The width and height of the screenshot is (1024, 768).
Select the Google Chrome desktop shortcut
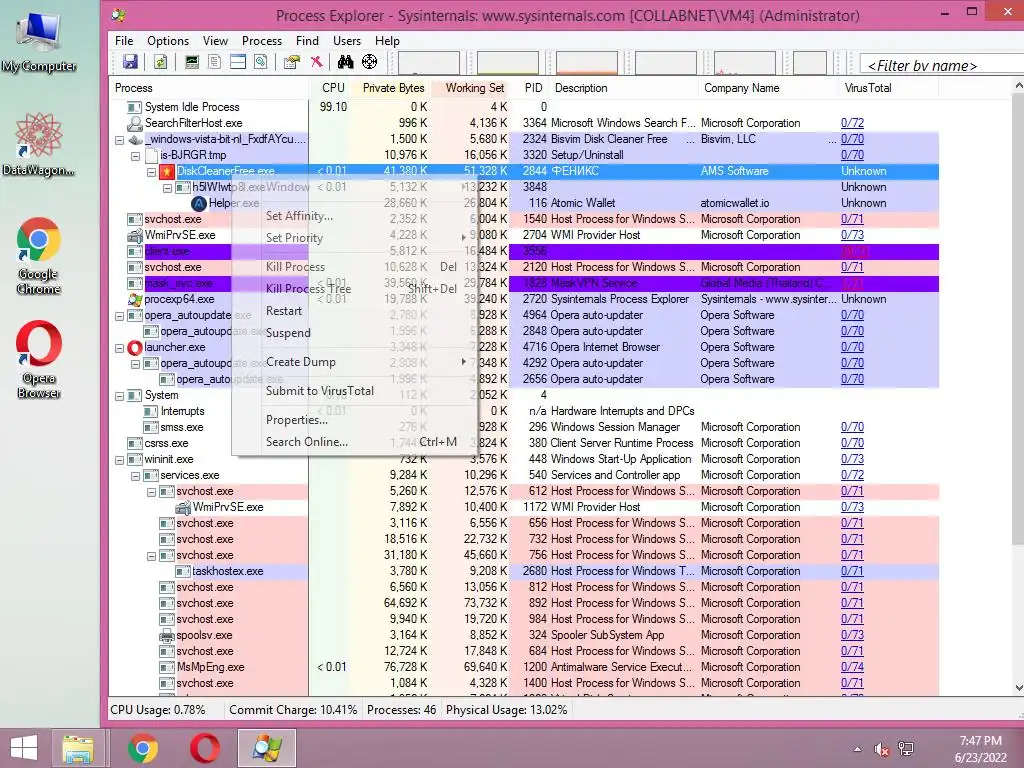pos(38,256)
